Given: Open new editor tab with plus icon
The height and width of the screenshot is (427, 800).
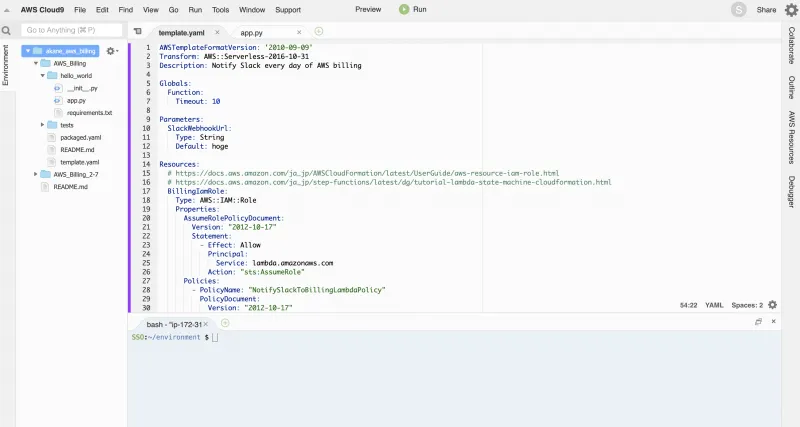Looking at the screenshot, I should coord(319,32).
